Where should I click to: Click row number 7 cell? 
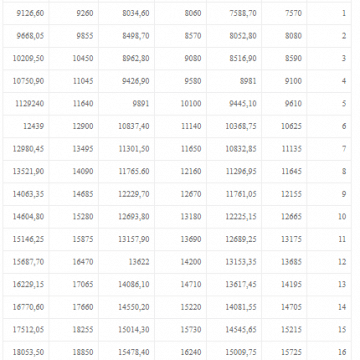pyautogui.click(x=329, y=149)
